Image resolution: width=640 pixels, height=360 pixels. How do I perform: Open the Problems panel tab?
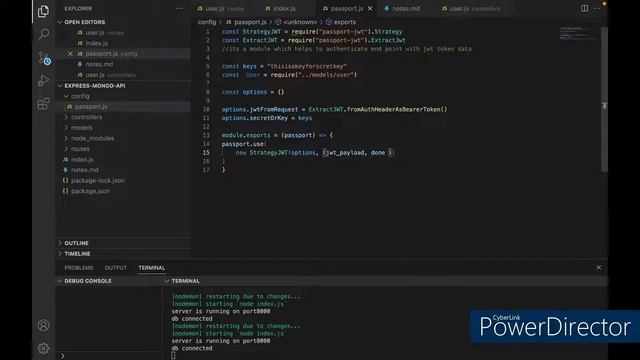(79, 268)
